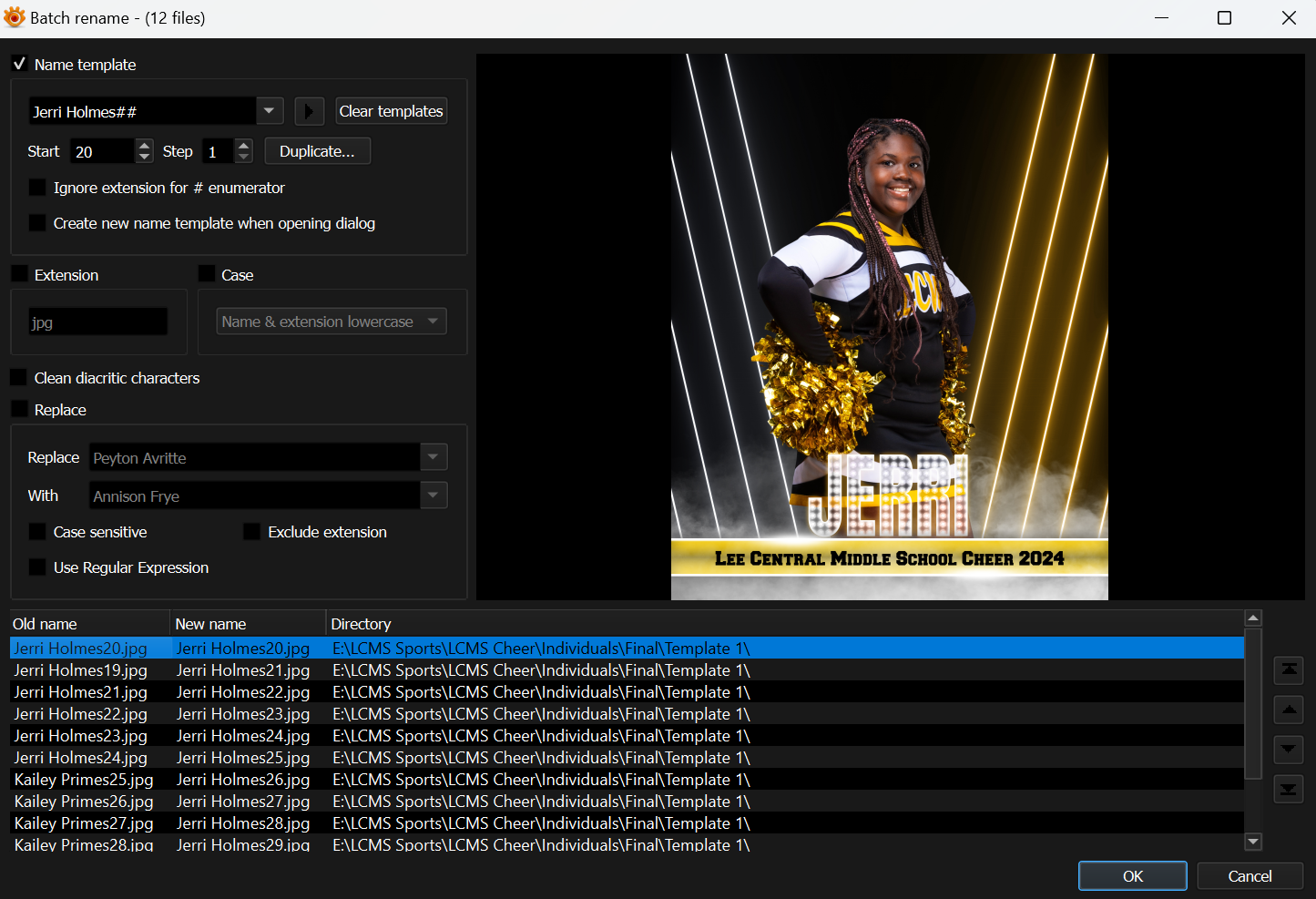Enable the Use Regular Expression checkbox
1316x899 pixels.
(37, 567)
